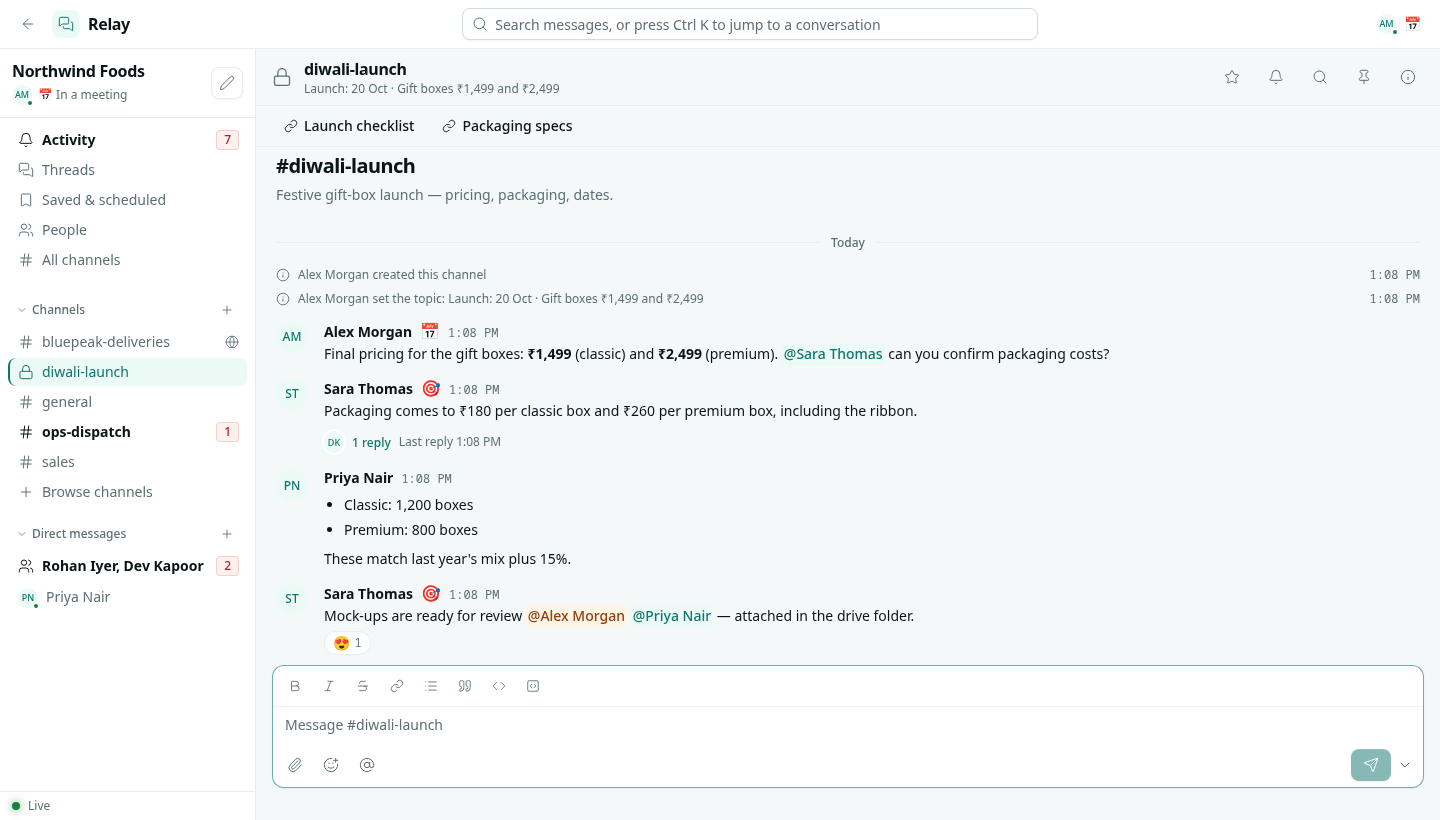The image size is (1440, 820).
Task: Apply bold formatting in composer
Action: pyautogui.click(x=295, y=686)
